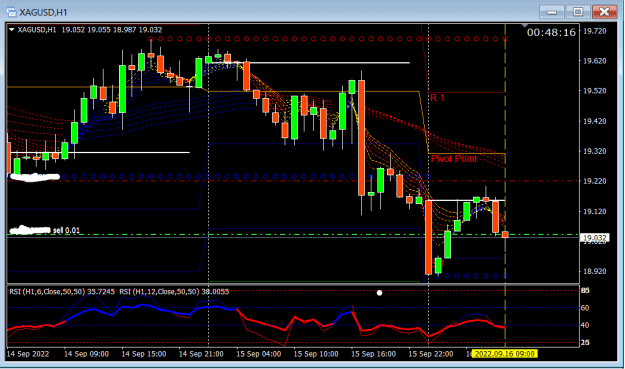This screenshot has width=625, height=369.
Task: Click the R 1 resistance label
Action: click(437, 98)
